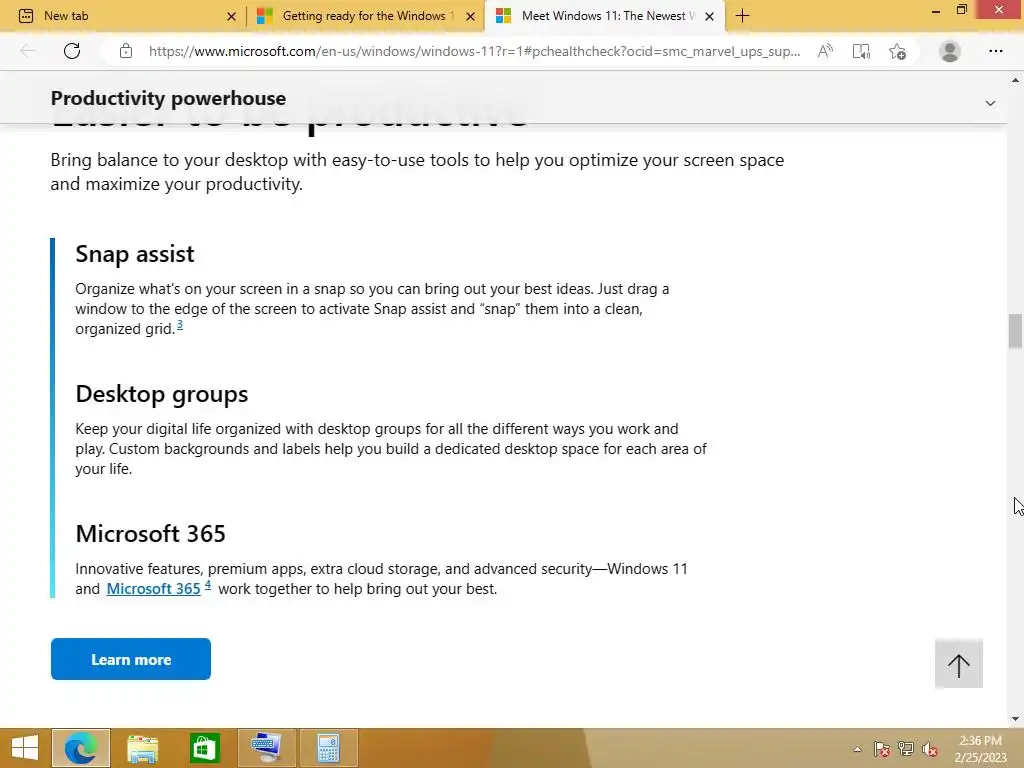Add page to favorites star icon

pos(897,51)
